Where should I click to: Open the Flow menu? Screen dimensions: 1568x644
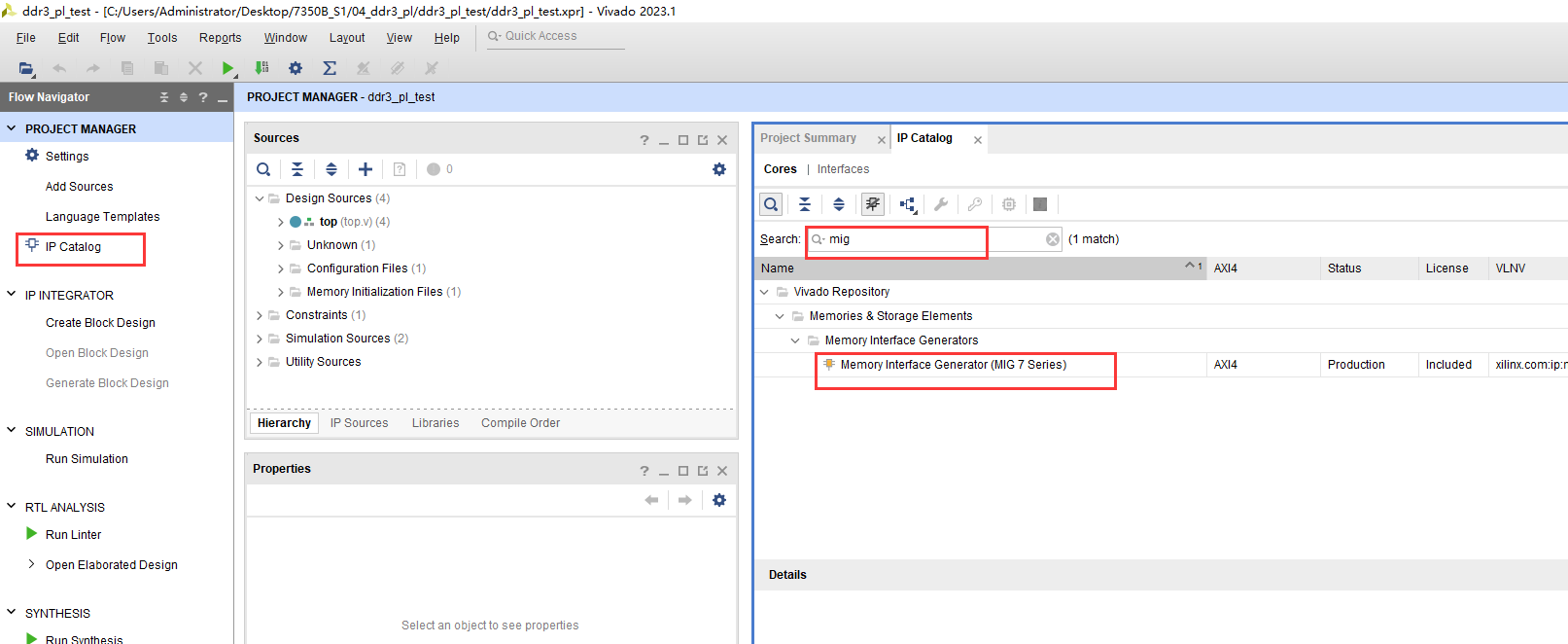tap(113, 38)
